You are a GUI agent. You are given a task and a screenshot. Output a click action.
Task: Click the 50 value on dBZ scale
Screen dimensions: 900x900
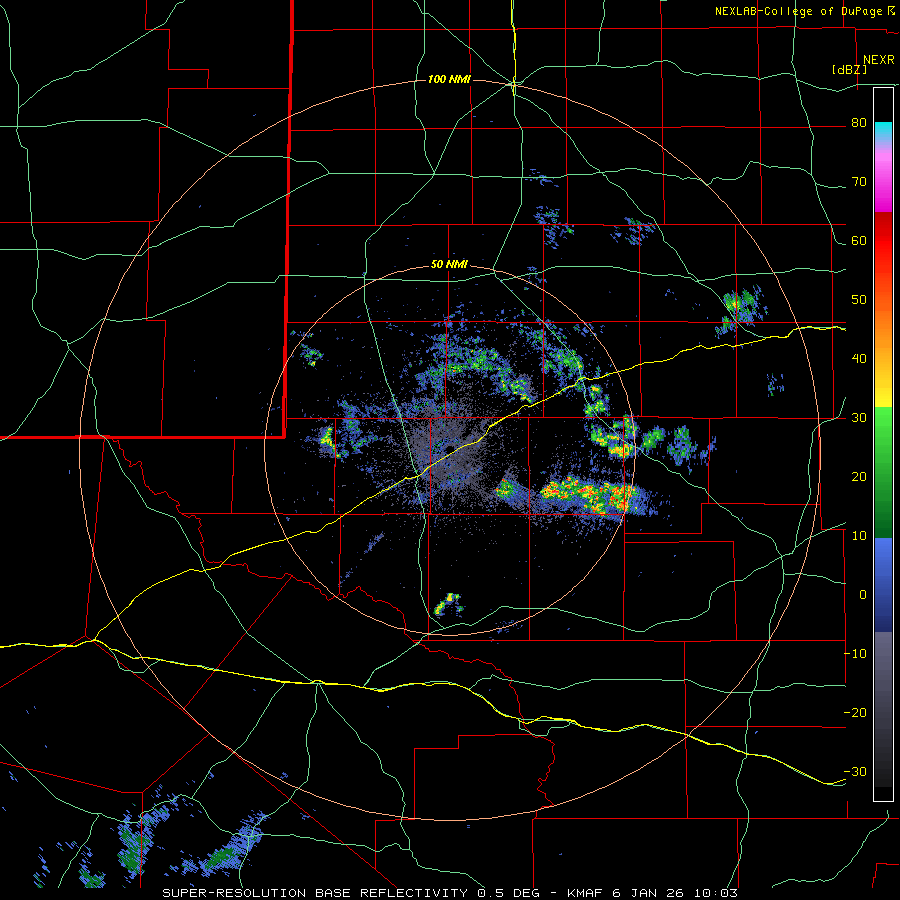point(859,300)
